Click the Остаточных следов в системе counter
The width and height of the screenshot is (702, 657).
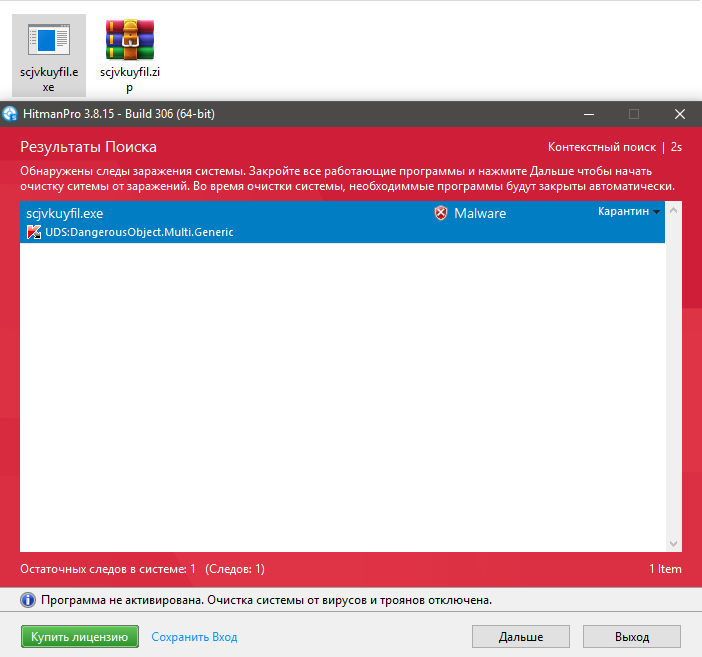(x=142, y=569)
